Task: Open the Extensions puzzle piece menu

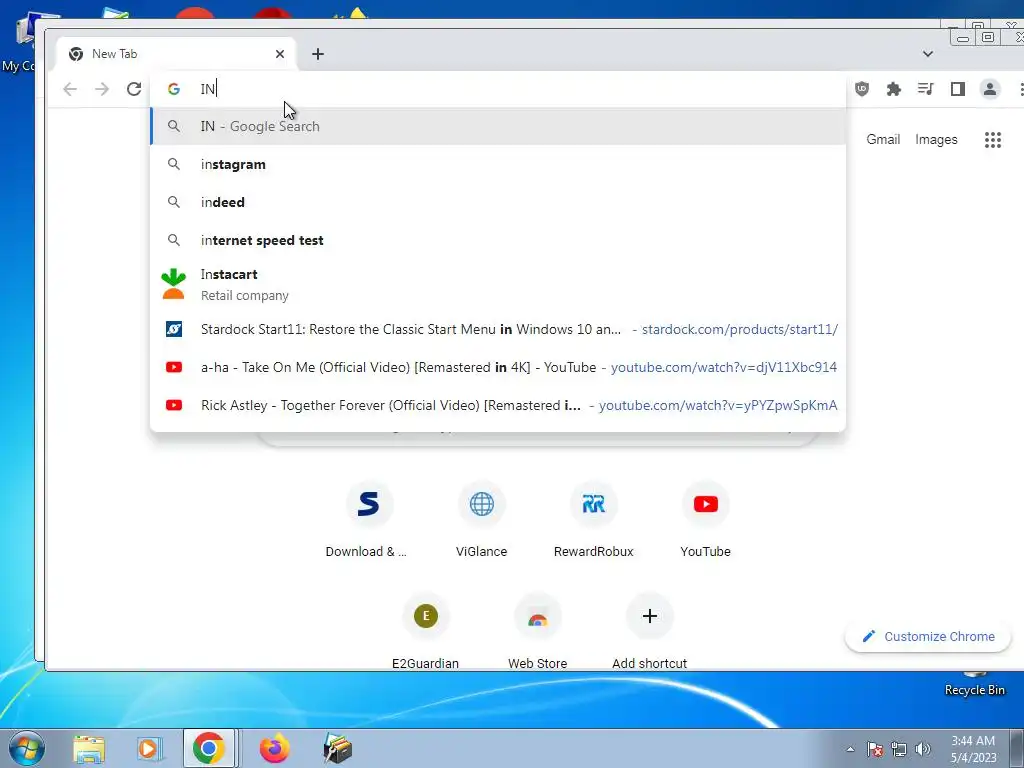Action: click(x=893, y=89)
